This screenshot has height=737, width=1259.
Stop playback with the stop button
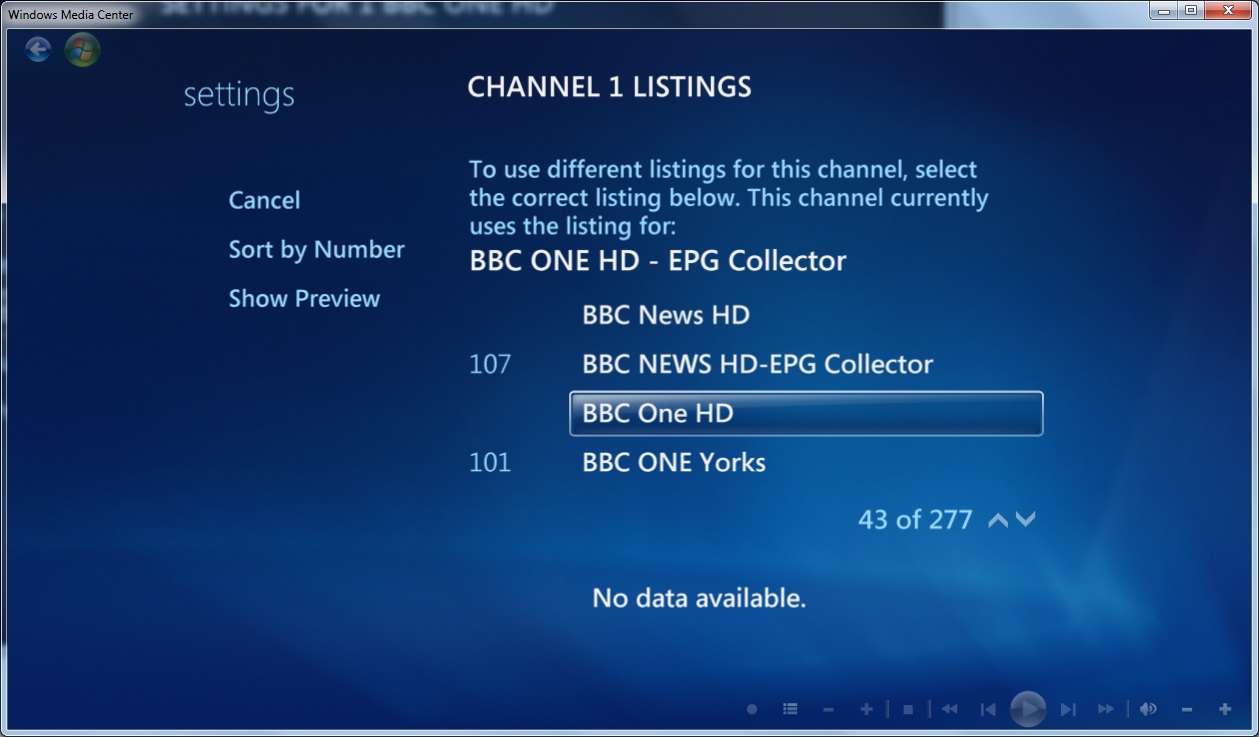coord(908,709)
